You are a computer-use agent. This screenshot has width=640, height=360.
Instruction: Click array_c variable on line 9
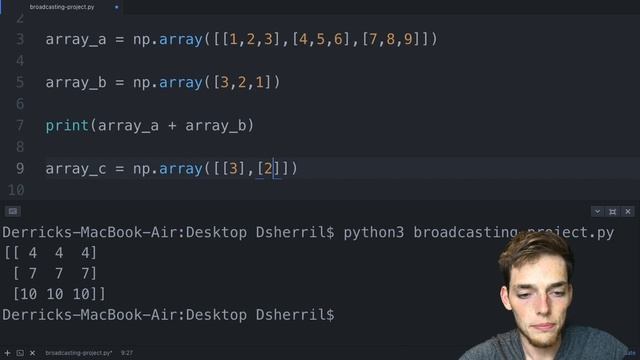pyautogui.click(x=76, y=169)
